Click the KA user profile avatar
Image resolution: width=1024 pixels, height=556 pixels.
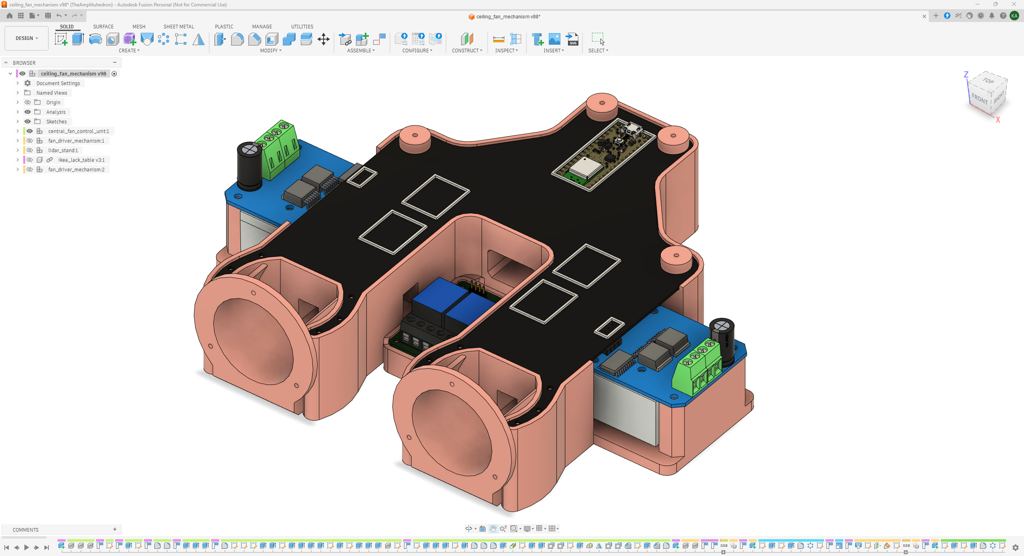1014,16
